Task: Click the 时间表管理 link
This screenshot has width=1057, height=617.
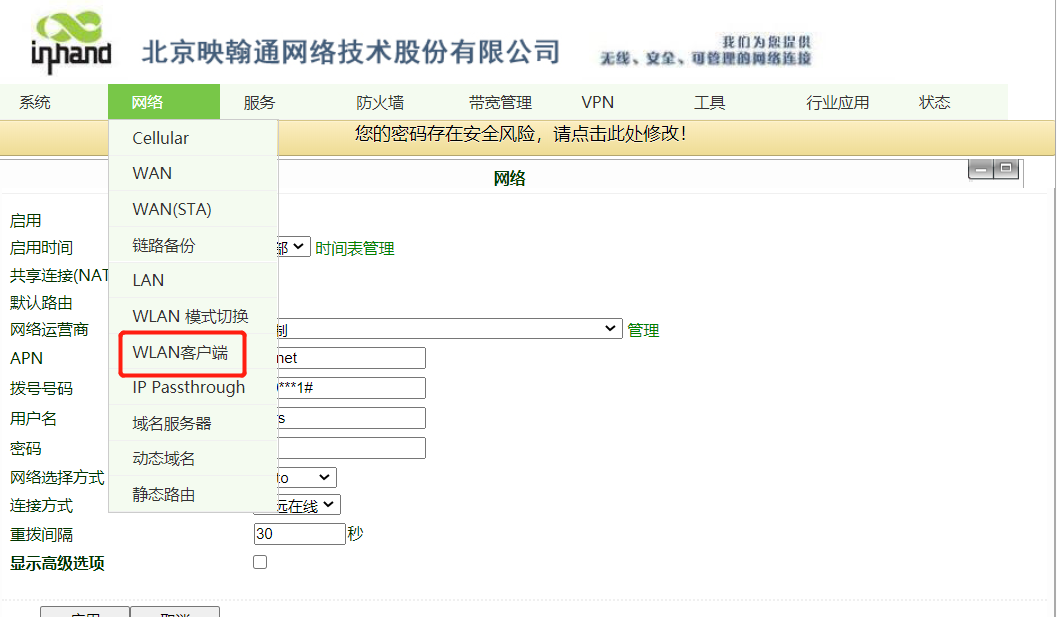Action: pyautogui.click(x=355, y=249)
